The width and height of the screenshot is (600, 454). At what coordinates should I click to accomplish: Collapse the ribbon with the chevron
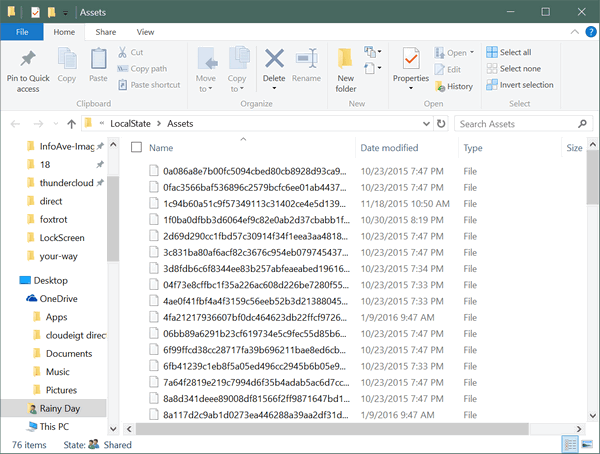coord(574,32)
